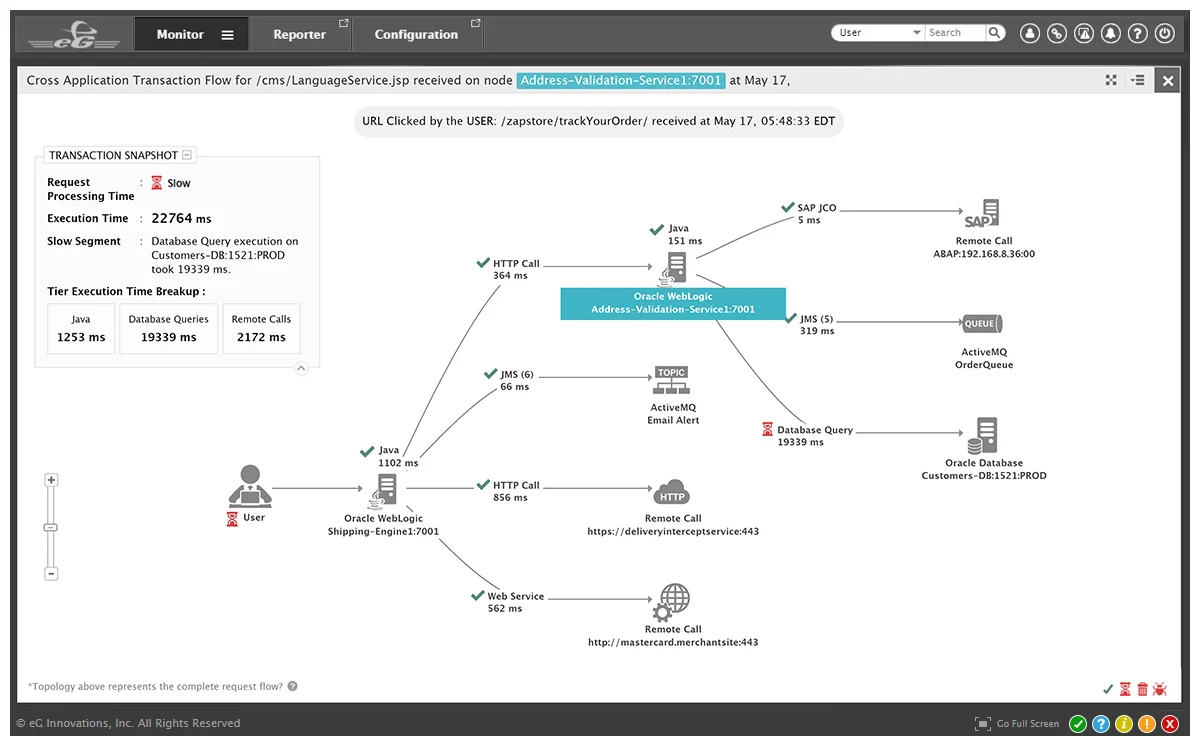
Task: Click the ActiveMQ OrderQueue queue icon
Action: [x=982, y=324]
